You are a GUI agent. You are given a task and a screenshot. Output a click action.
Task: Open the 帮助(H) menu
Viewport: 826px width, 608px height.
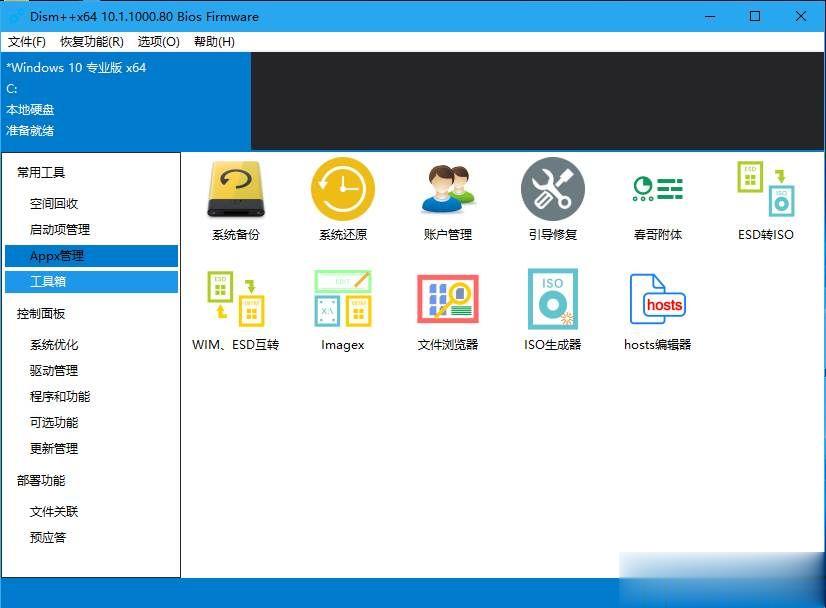[x=213, y=42]
